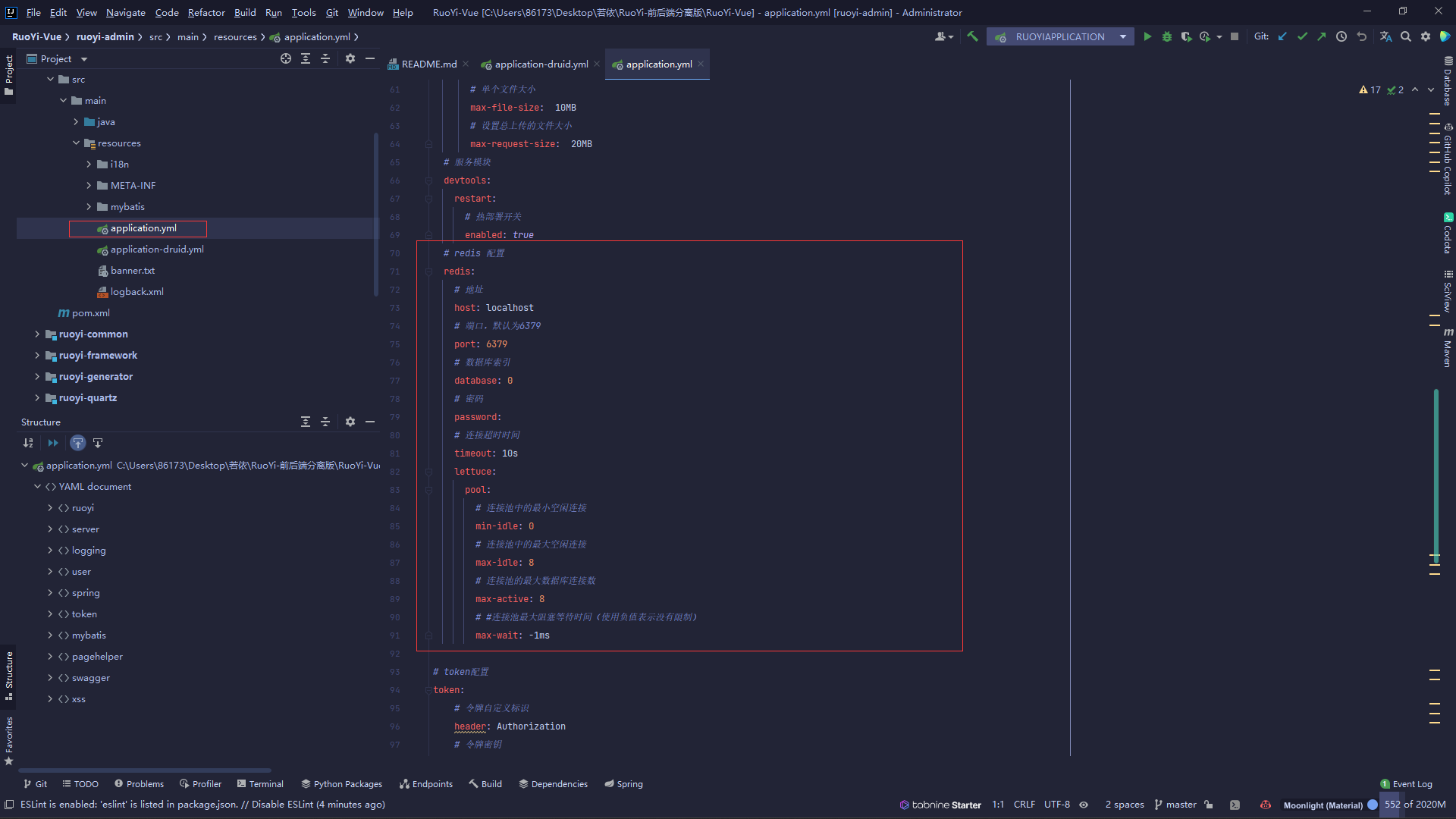Image resolution: width=1456 pixels, height=819 pixels.
Task: Click the Git rollback/revert icon
Action: (1362, 37)
